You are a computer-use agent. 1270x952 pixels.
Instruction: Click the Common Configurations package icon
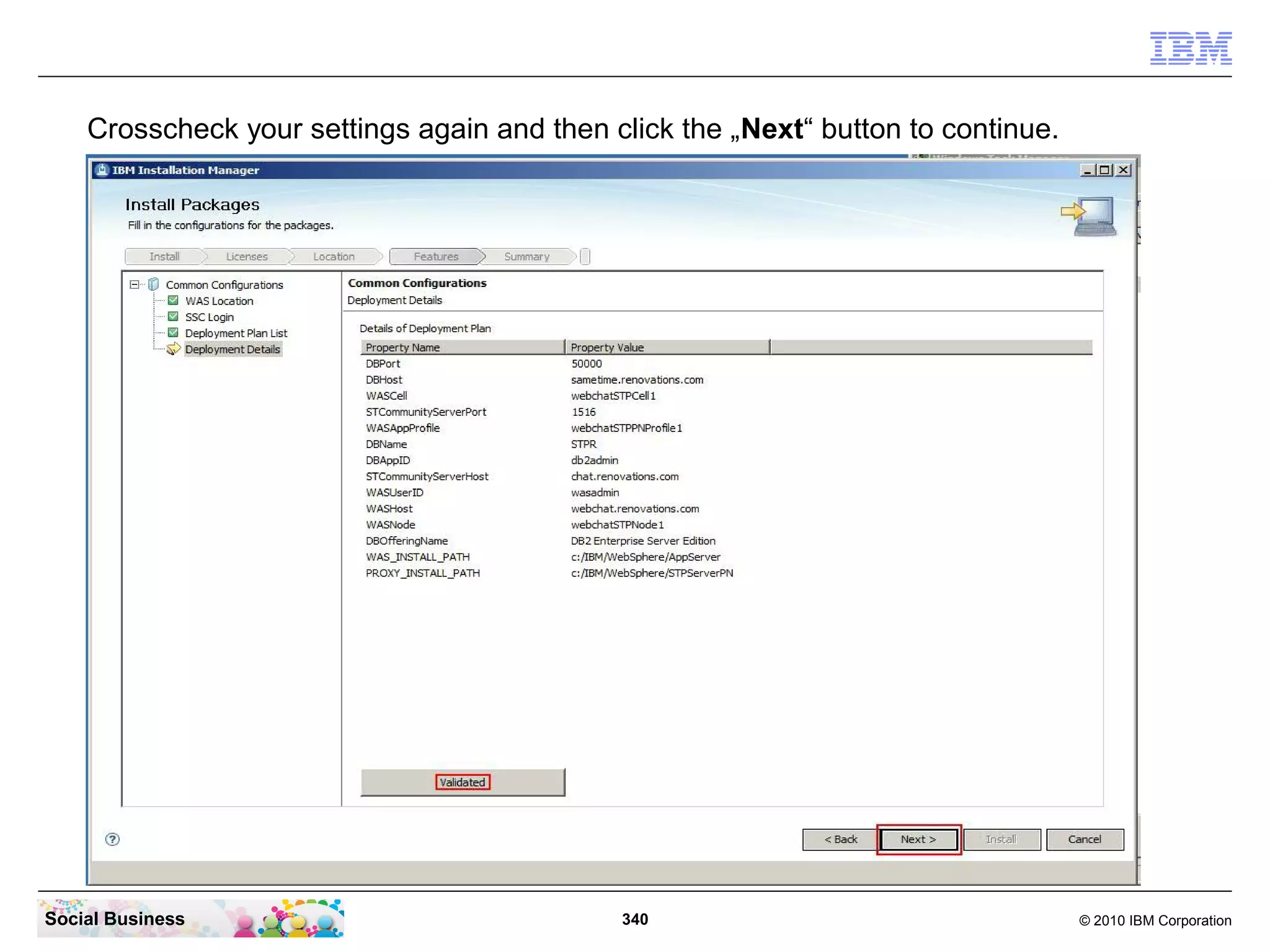coord(154,284)
